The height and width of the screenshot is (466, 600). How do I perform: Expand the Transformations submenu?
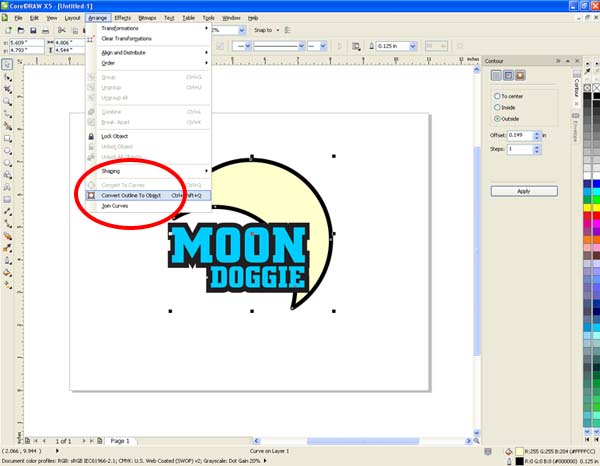coord(148,28)
